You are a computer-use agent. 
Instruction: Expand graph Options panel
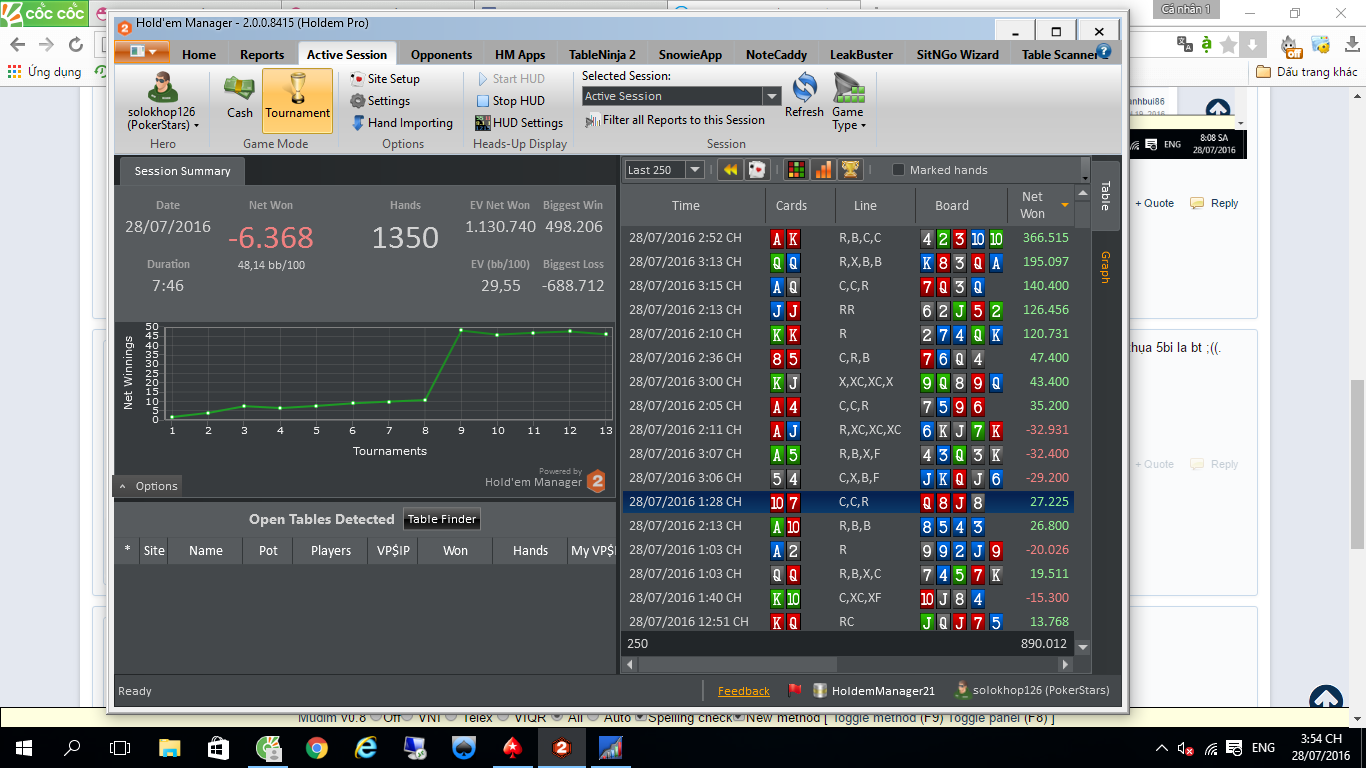coord(147,486)
